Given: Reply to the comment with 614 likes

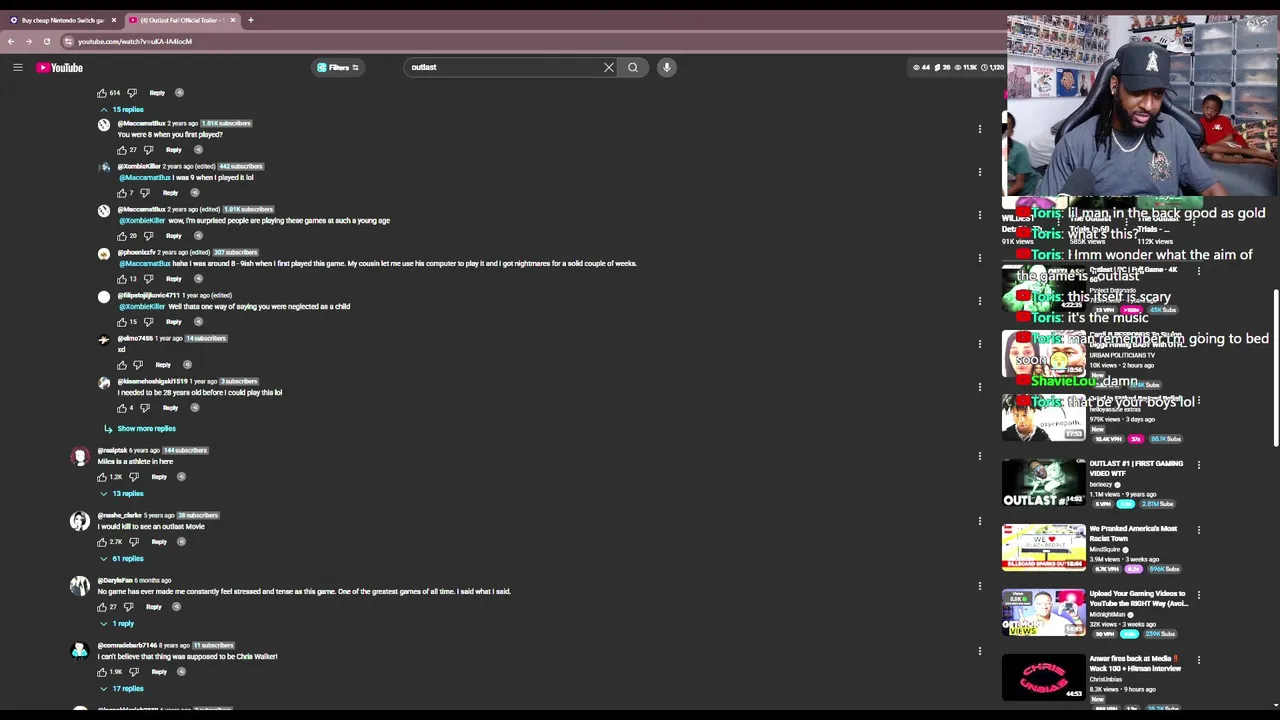Looking at the screenshot, I should 157,93.
